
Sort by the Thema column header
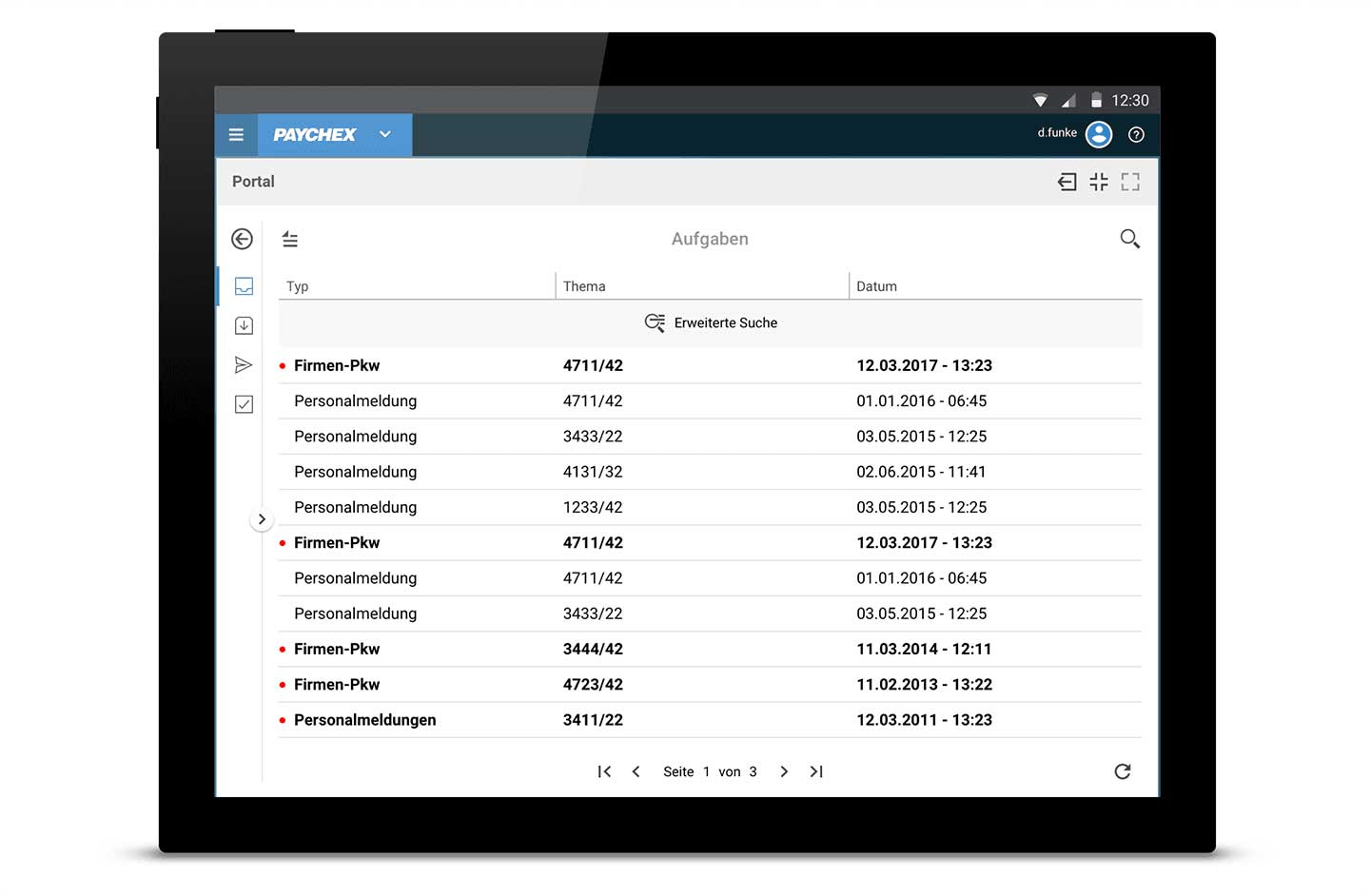click(584, 286)
